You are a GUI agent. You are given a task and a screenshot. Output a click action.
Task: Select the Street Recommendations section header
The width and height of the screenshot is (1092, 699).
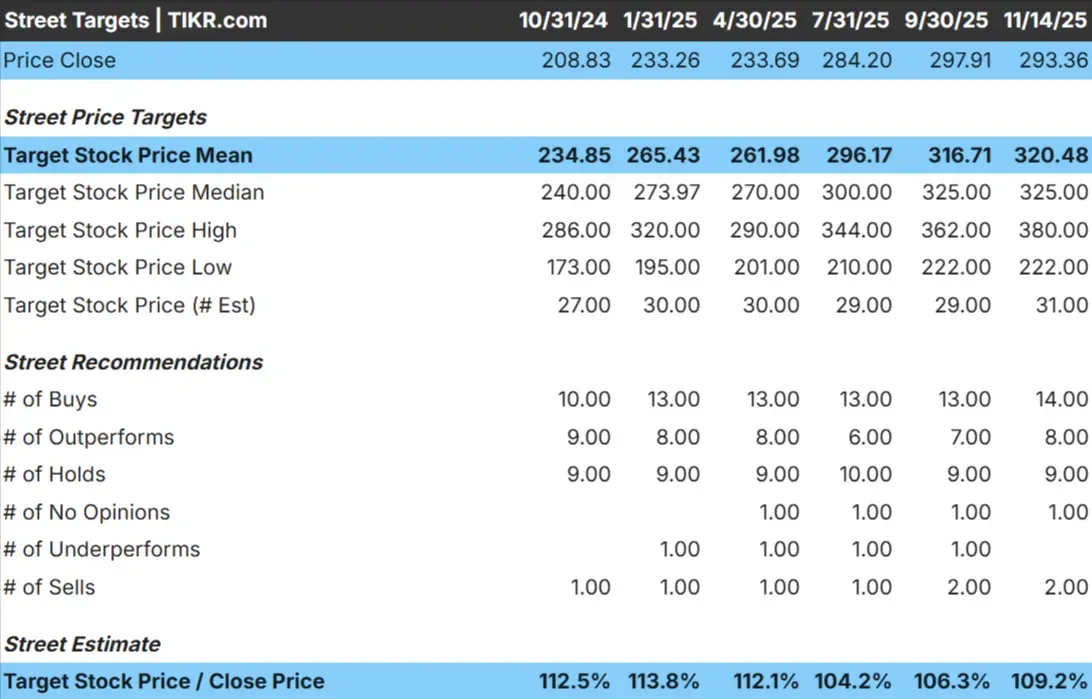click(133, 362)
